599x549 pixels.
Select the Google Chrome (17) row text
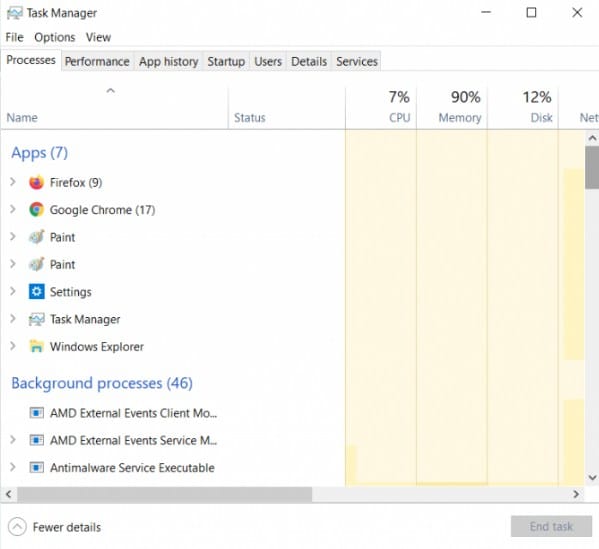coord(102,210)
